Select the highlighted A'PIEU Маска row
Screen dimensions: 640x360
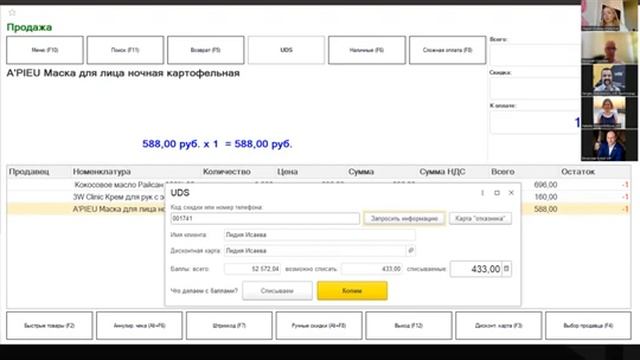pyautogui.click(x=318, y=209)
